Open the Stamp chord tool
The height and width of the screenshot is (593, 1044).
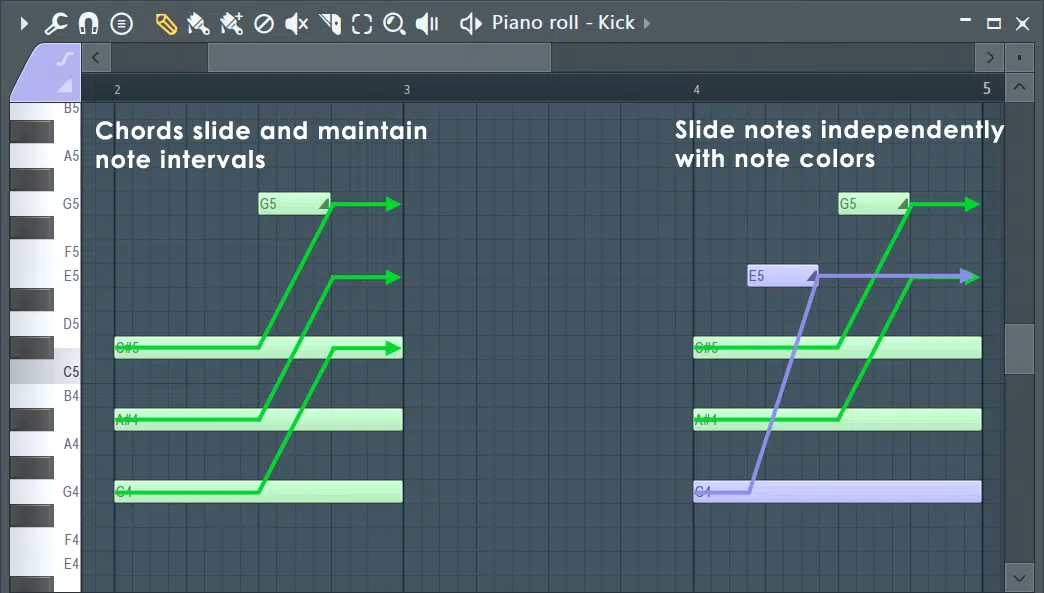(x=121, y=24)
